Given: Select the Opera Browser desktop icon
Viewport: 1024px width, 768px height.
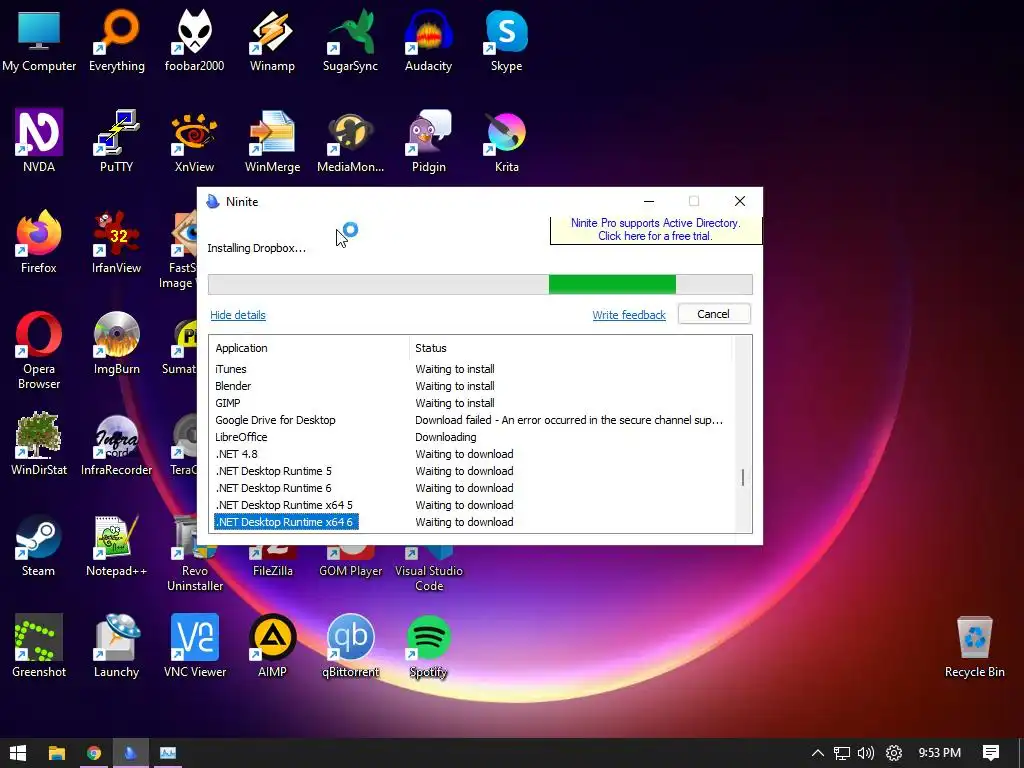Looking at the screenshot, I should tap(39, 351).
